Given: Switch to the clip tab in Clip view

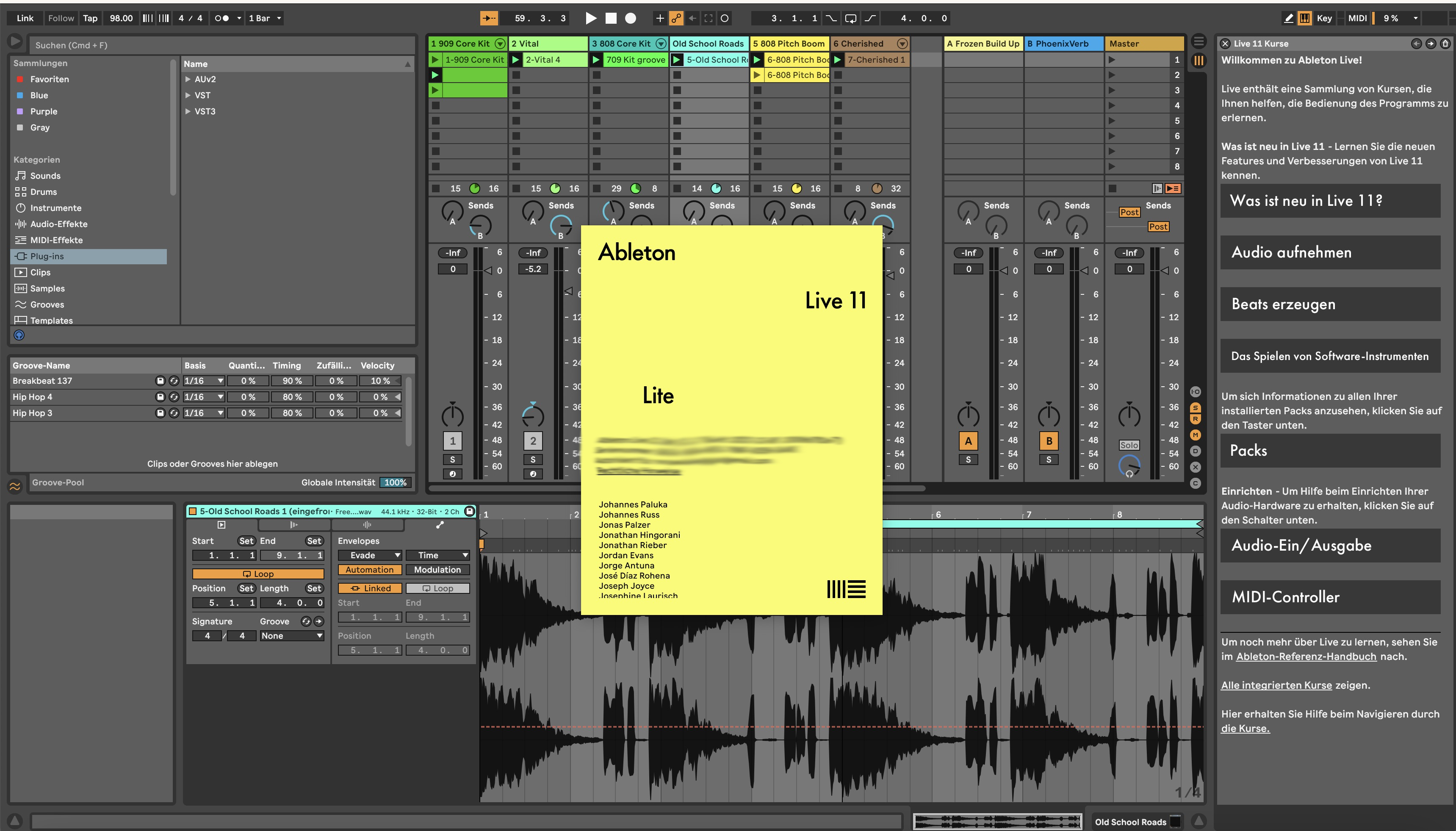Looking at the screenshot, I should point(221,525).
